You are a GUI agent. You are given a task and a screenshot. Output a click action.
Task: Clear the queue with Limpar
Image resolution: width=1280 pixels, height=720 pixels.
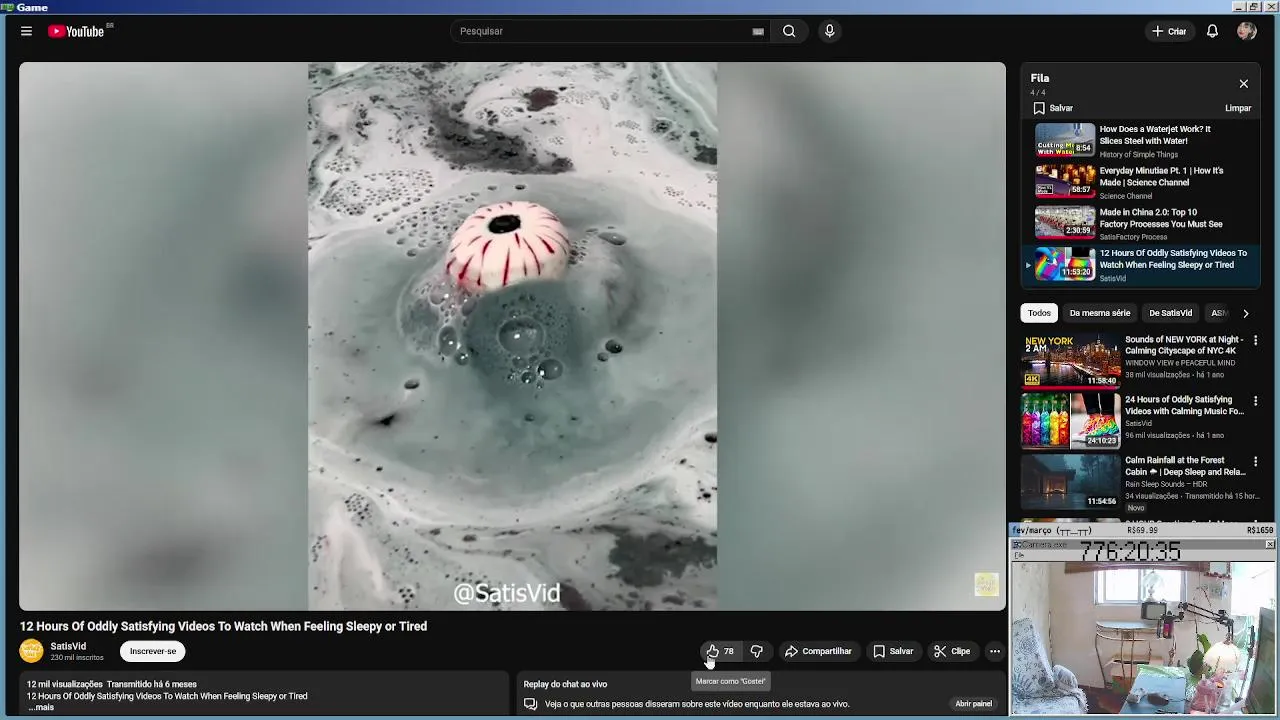1238,108
